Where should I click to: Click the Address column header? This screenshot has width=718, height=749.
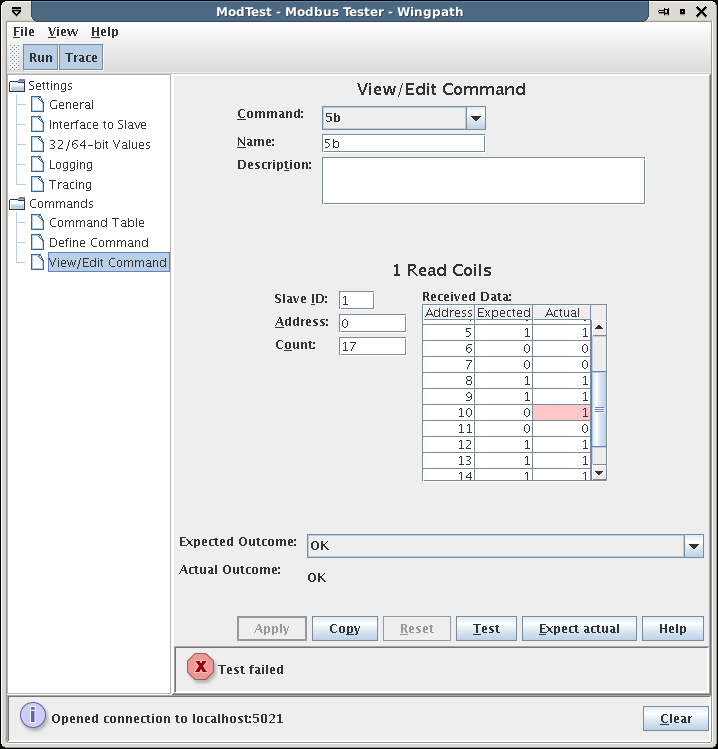(449, 312)
